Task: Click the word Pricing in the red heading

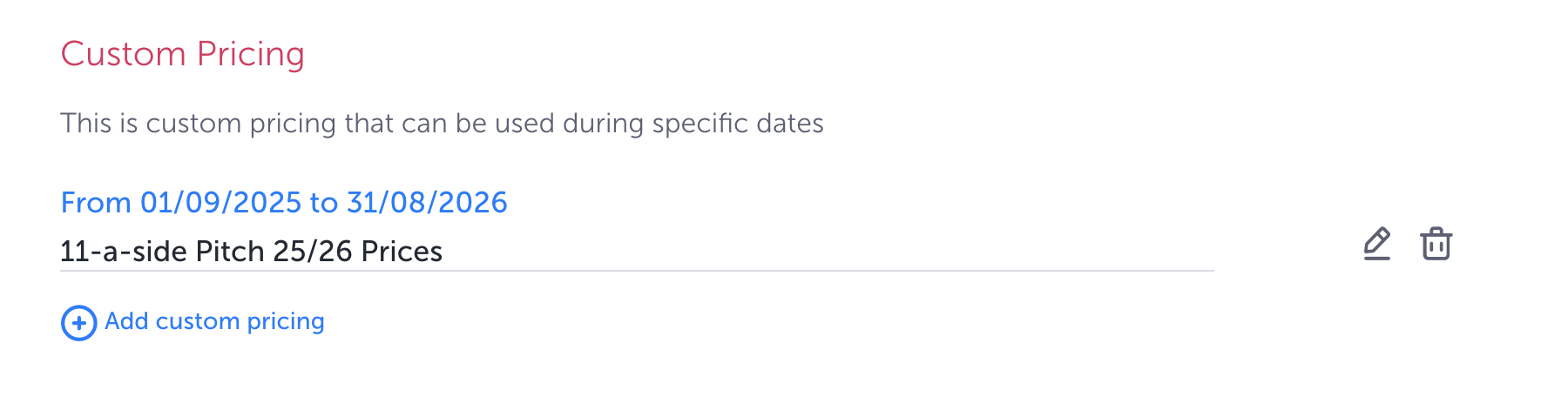Action: tap(250, 54)
